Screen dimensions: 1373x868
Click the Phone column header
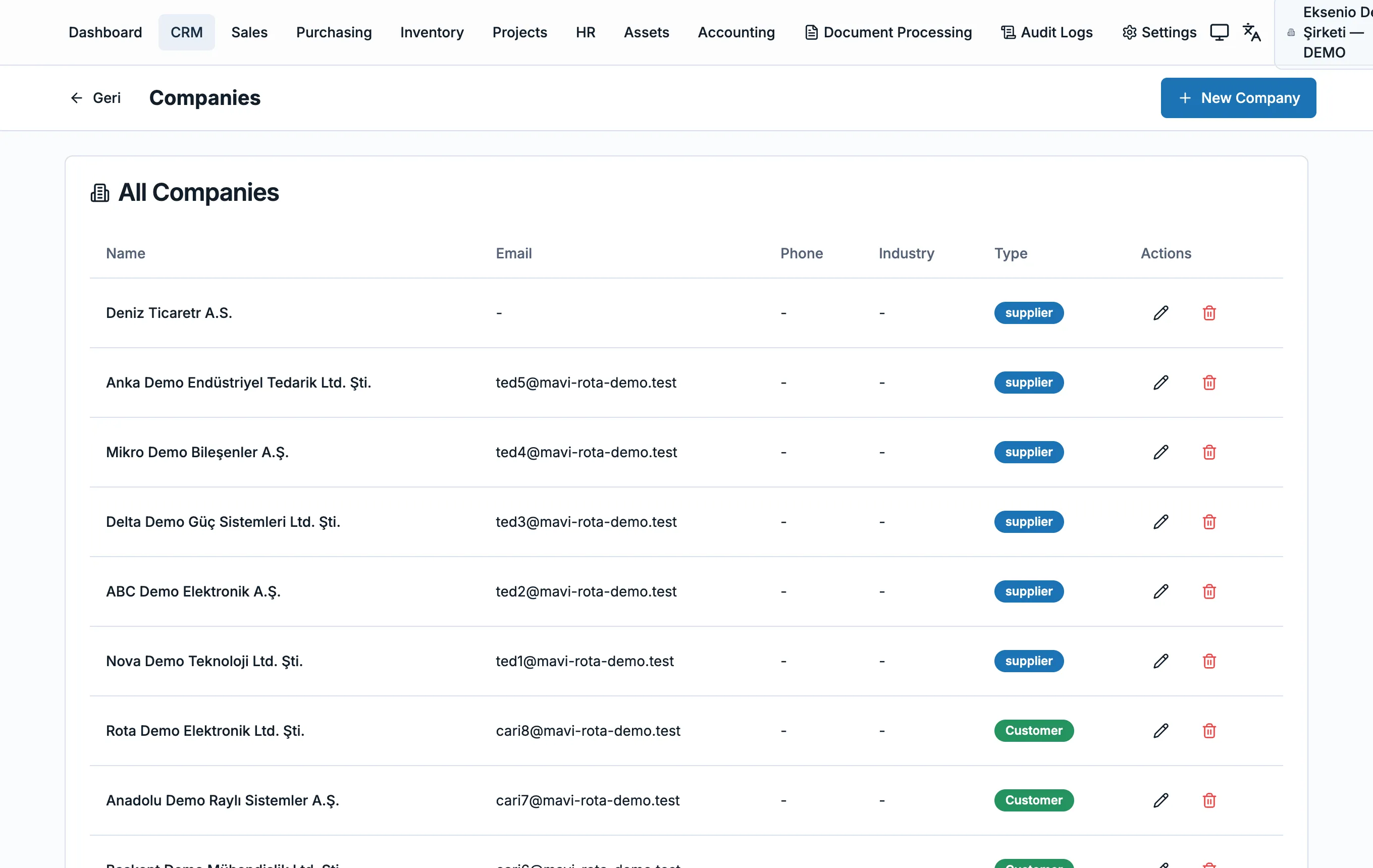click(801, 253)
